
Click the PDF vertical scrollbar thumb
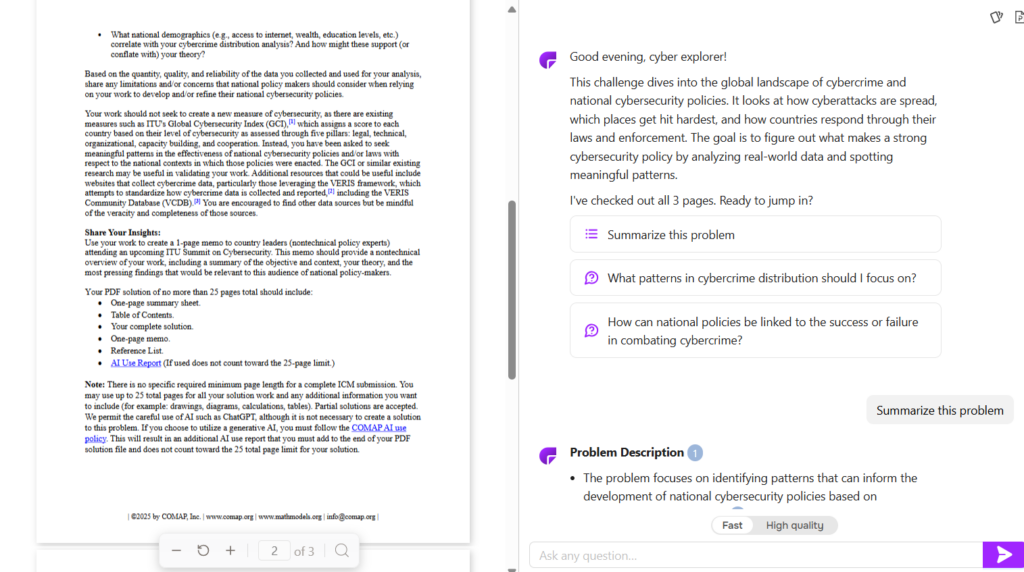coord(512,290)
